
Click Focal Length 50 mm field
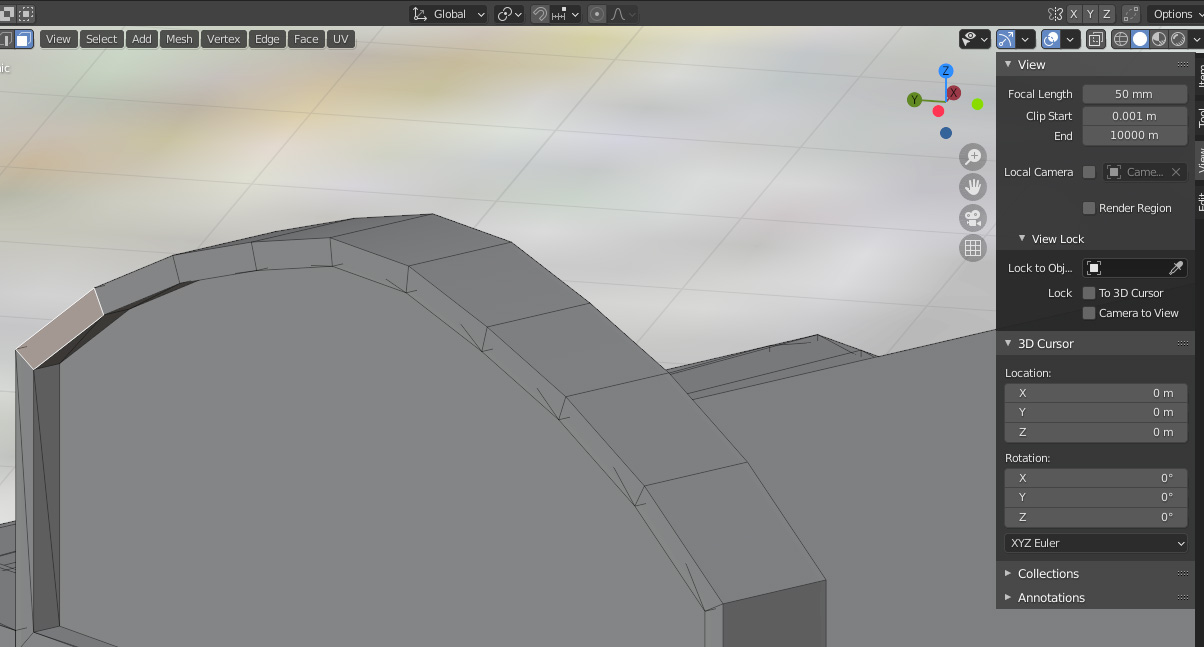click(x=1135, y=94)
